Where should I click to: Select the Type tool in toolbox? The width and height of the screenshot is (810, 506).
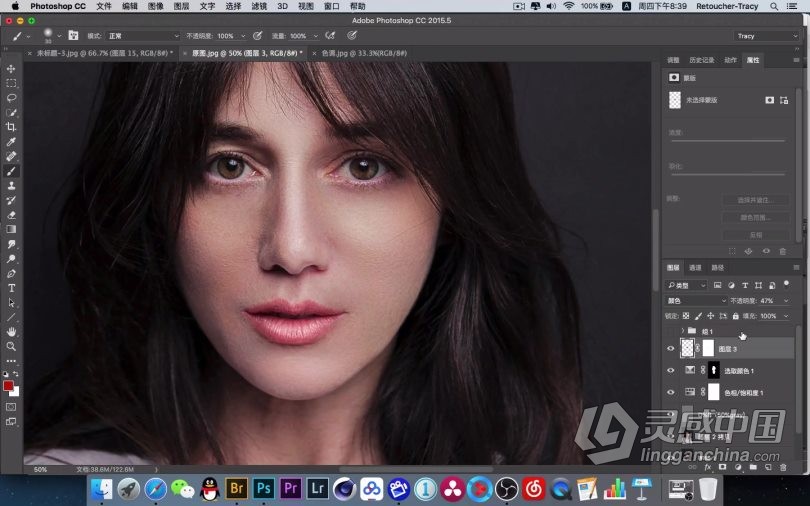click(x=11, y=288)
